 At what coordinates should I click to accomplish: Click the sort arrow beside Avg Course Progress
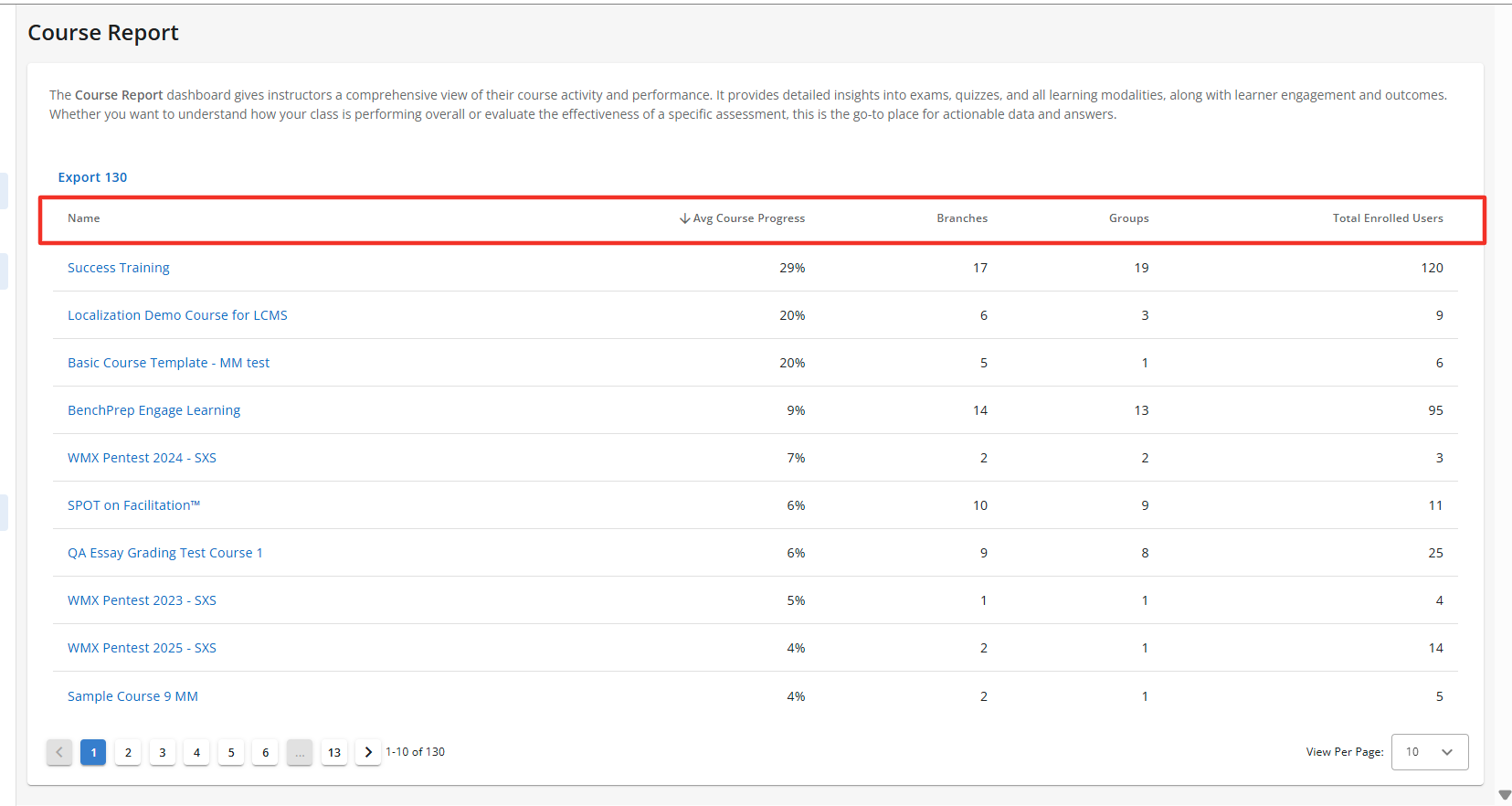tap(684, 218)
